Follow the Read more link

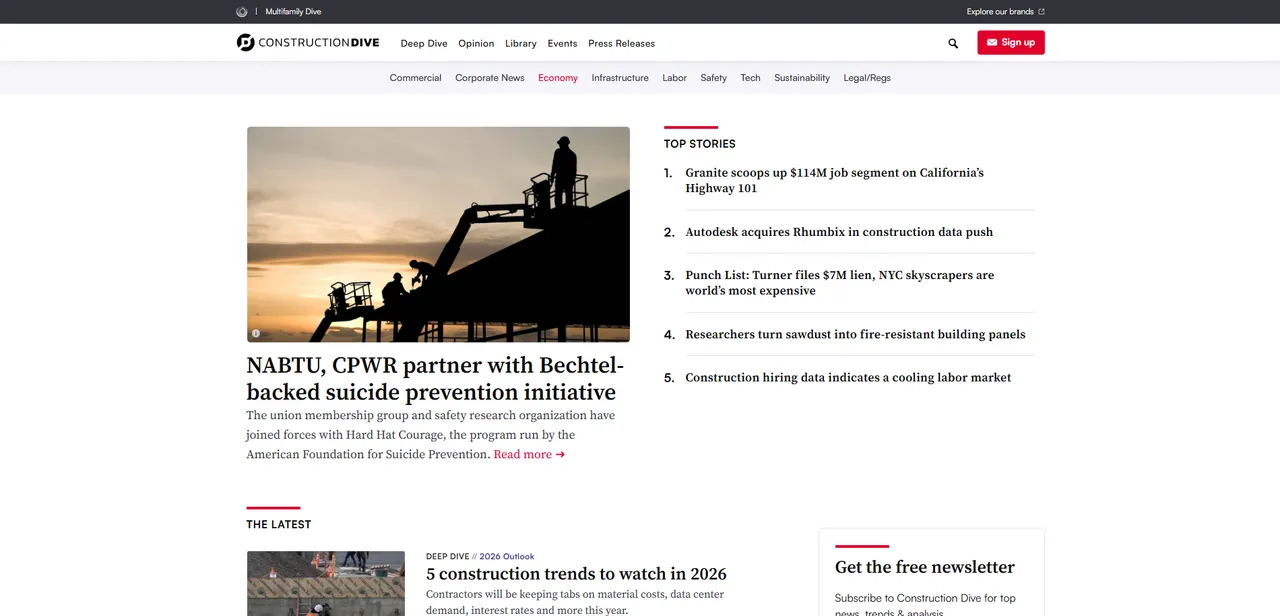click(529, 455)
